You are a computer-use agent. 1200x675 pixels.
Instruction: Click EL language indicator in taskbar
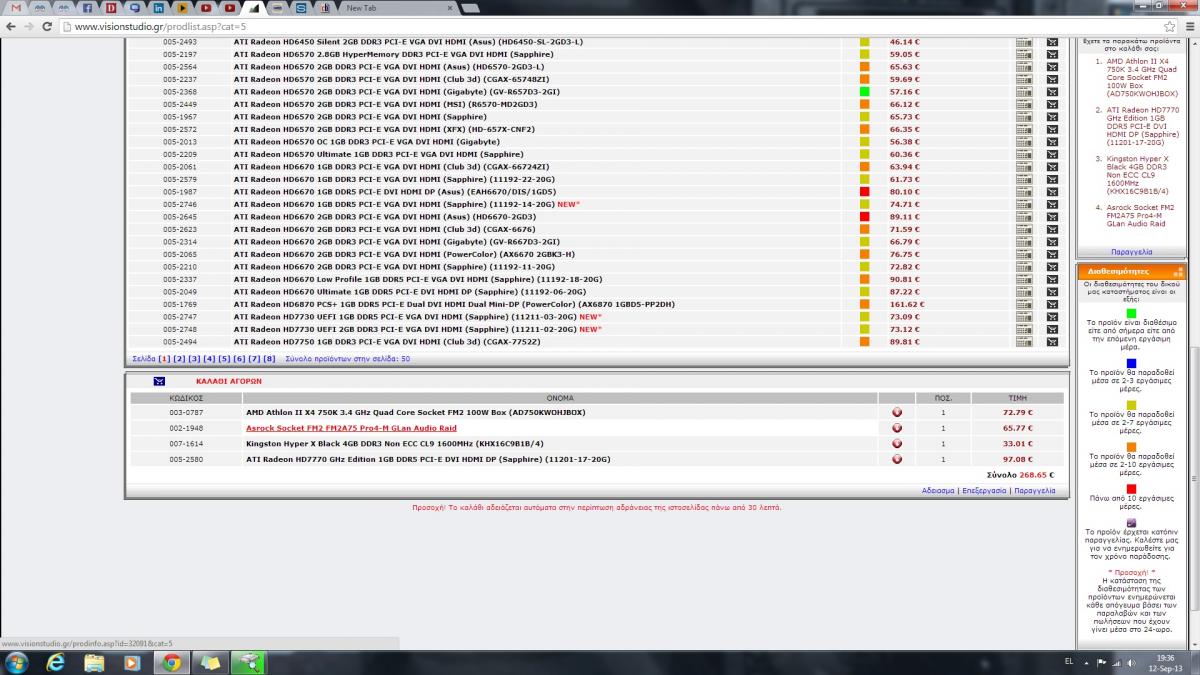[x=1069, y=662]
